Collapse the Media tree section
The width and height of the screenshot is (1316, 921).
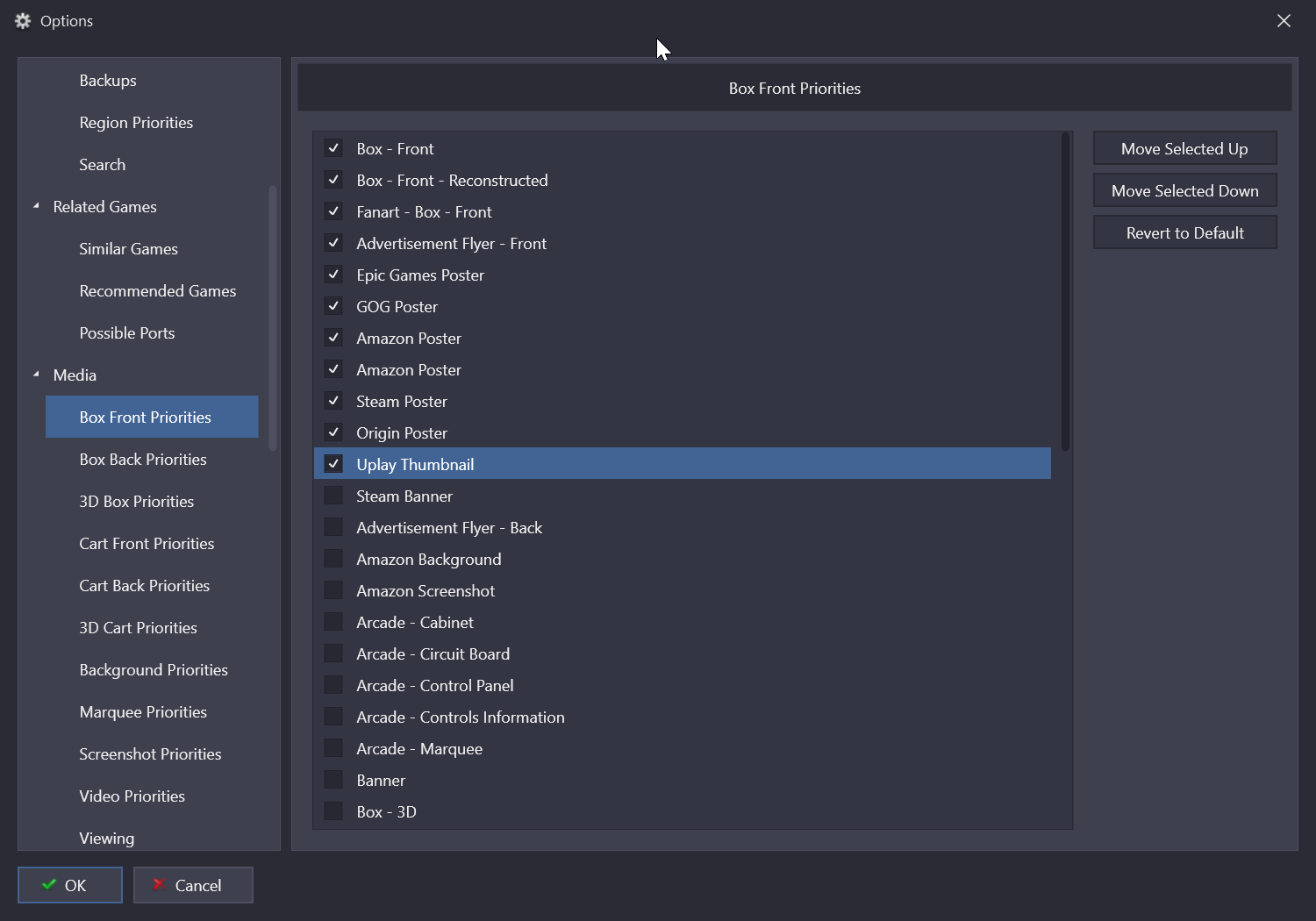[x=36, y=375]
